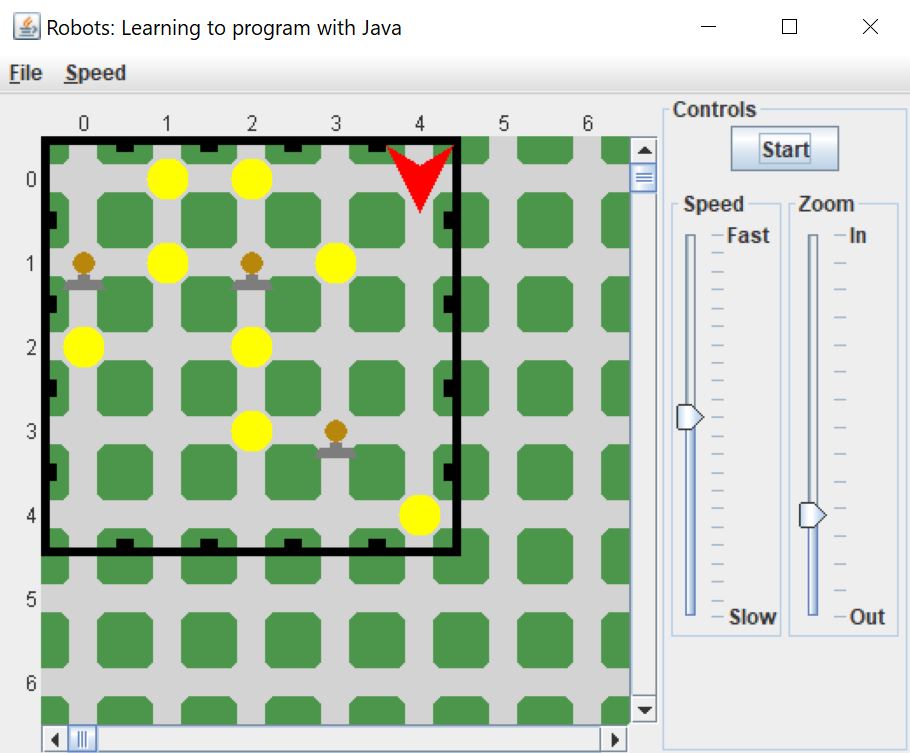Click the vertical scrollbar thumb
910x753 pixels.
click(644, 178)
